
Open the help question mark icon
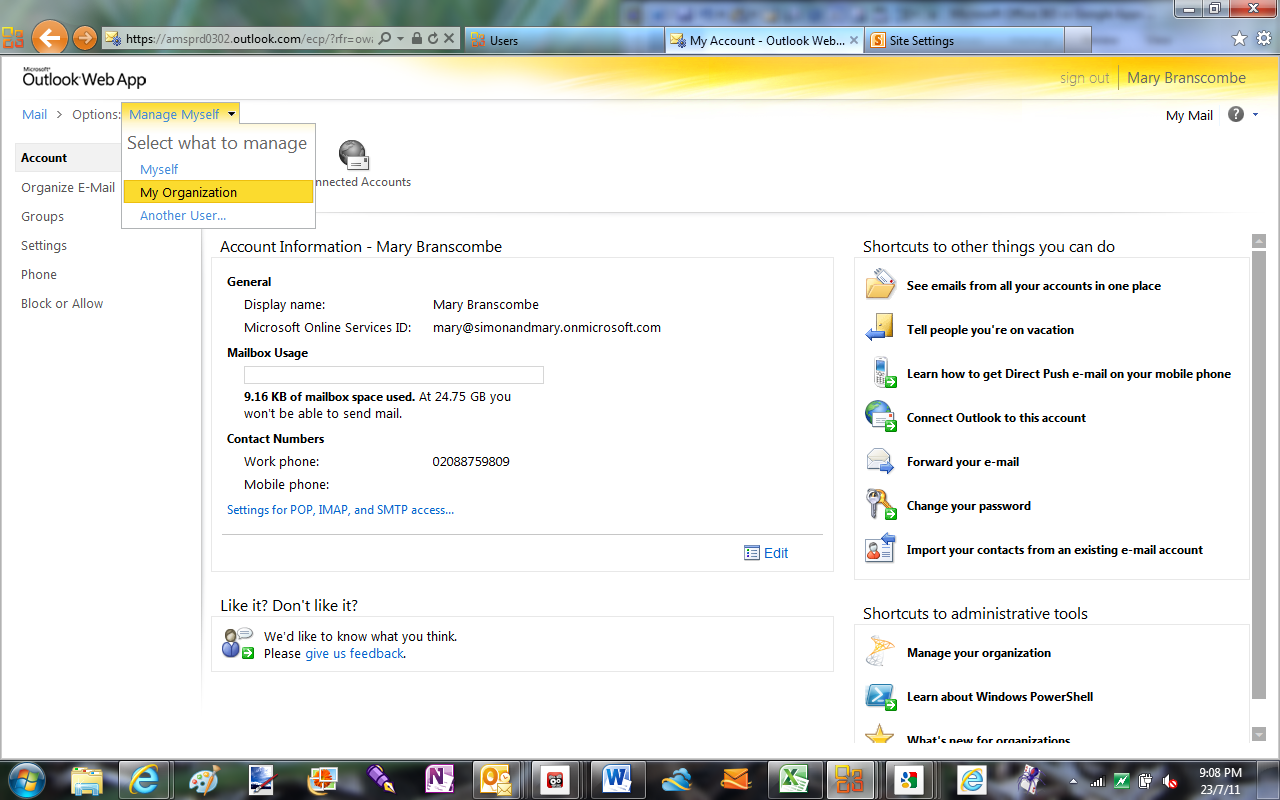tap(1236, 115)
